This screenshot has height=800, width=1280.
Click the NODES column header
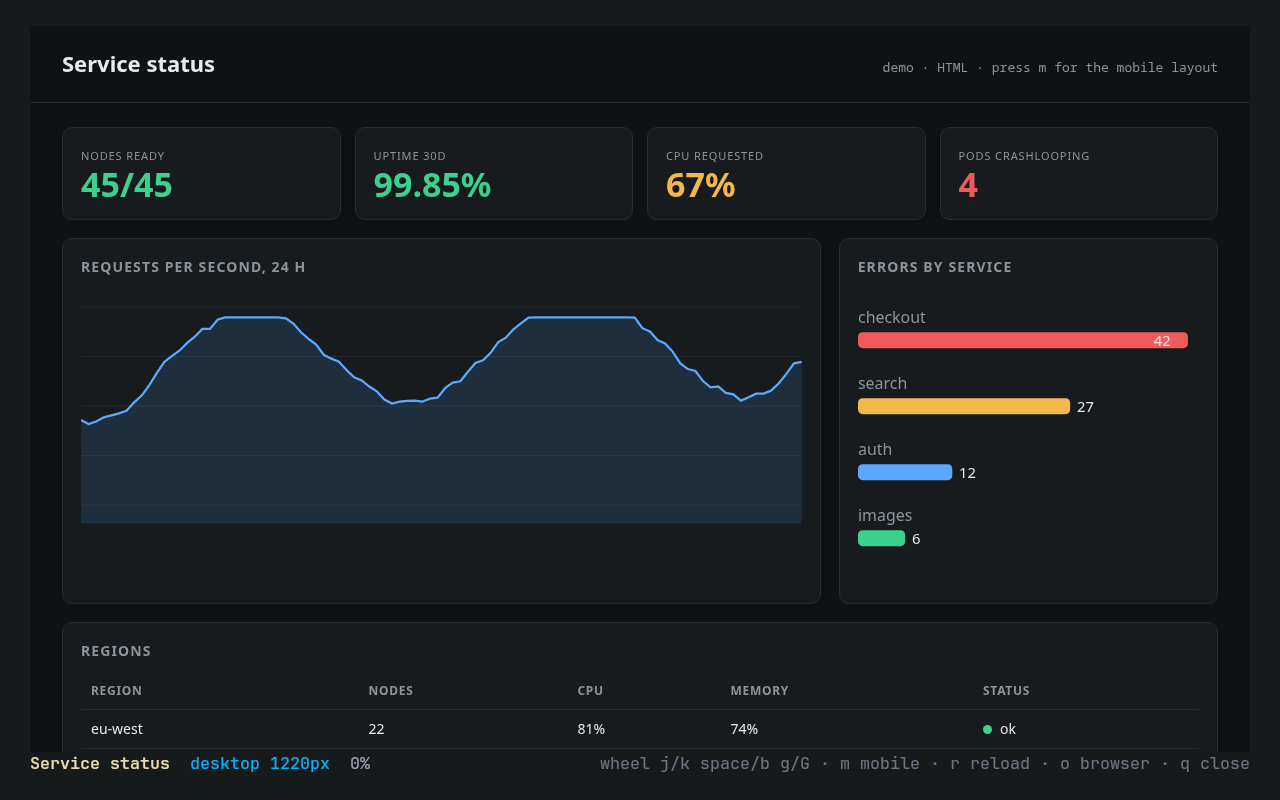coord(391,691)
